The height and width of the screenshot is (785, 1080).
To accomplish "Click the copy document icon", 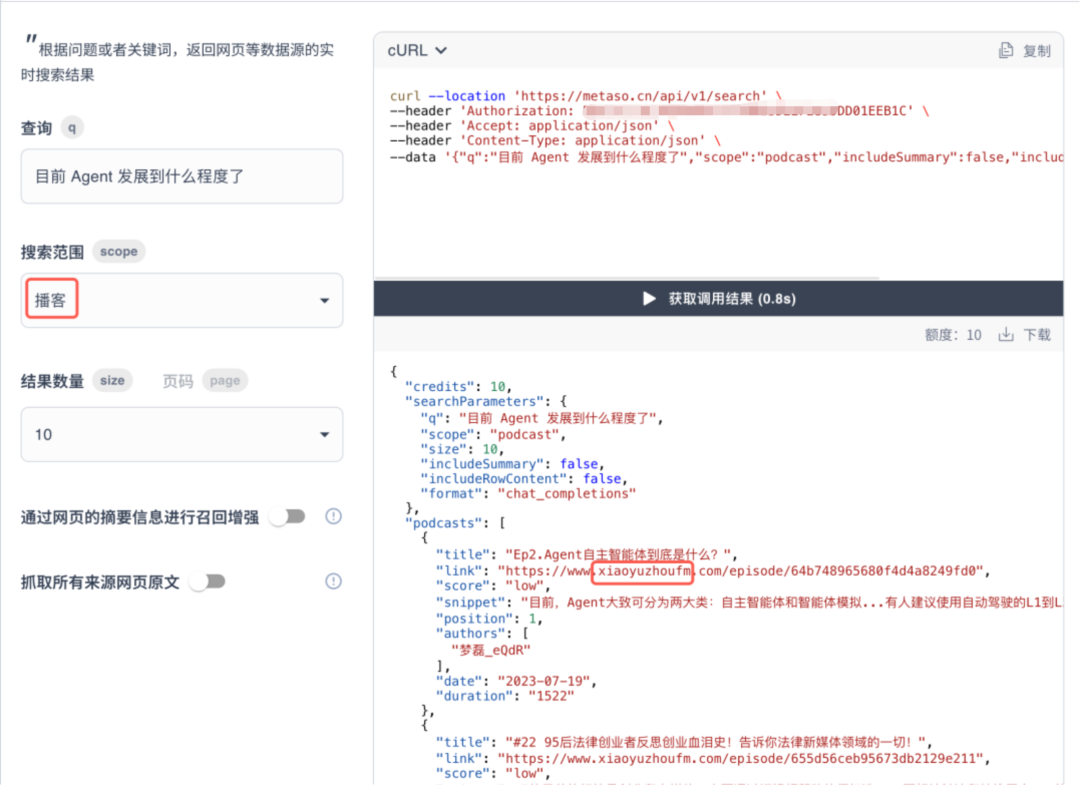I will 1006,50.
